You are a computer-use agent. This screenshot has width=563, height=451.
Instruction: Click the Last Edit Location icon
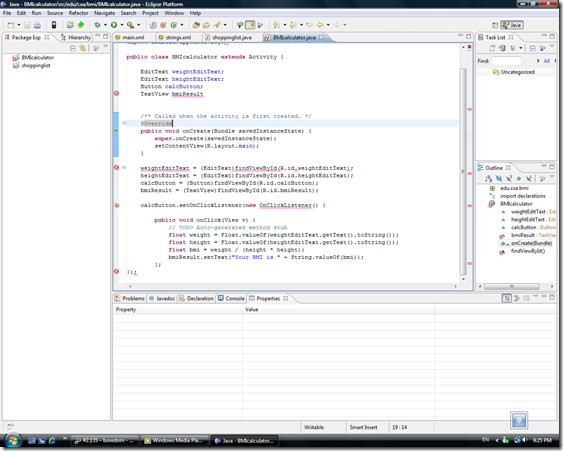coord(310,25)
